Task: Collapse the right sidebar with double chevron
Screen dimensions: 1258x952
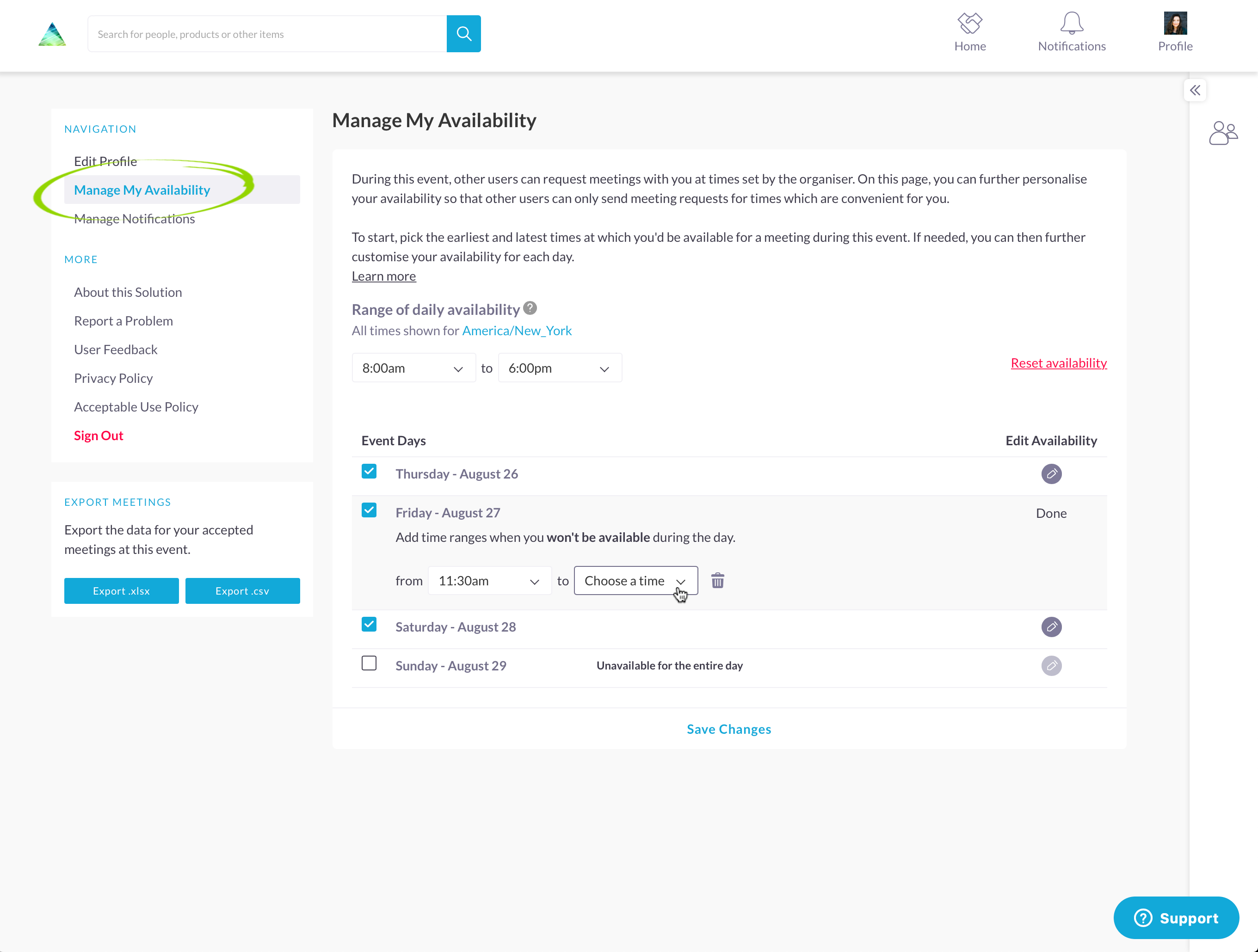Action: [1195, 91]
